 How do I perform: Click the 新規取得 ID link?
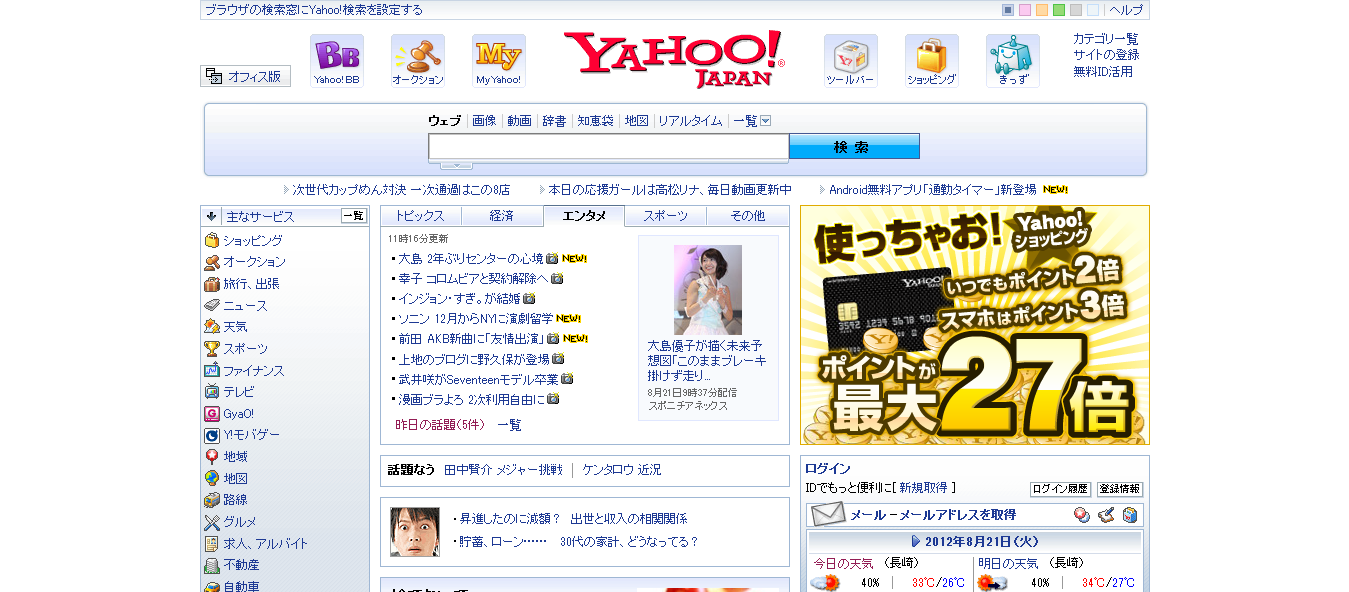tap(923, 488)
